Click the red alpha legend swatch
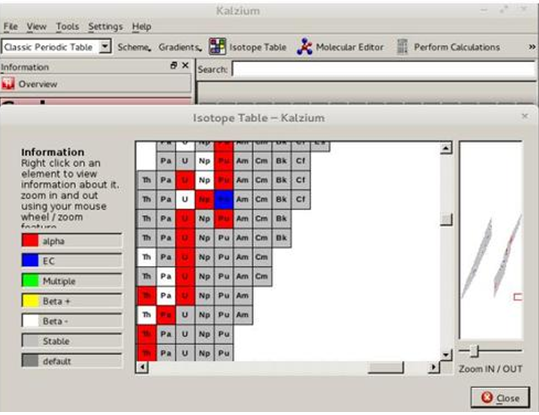Viewport: 539px width, 415px height. pos(30,241)
